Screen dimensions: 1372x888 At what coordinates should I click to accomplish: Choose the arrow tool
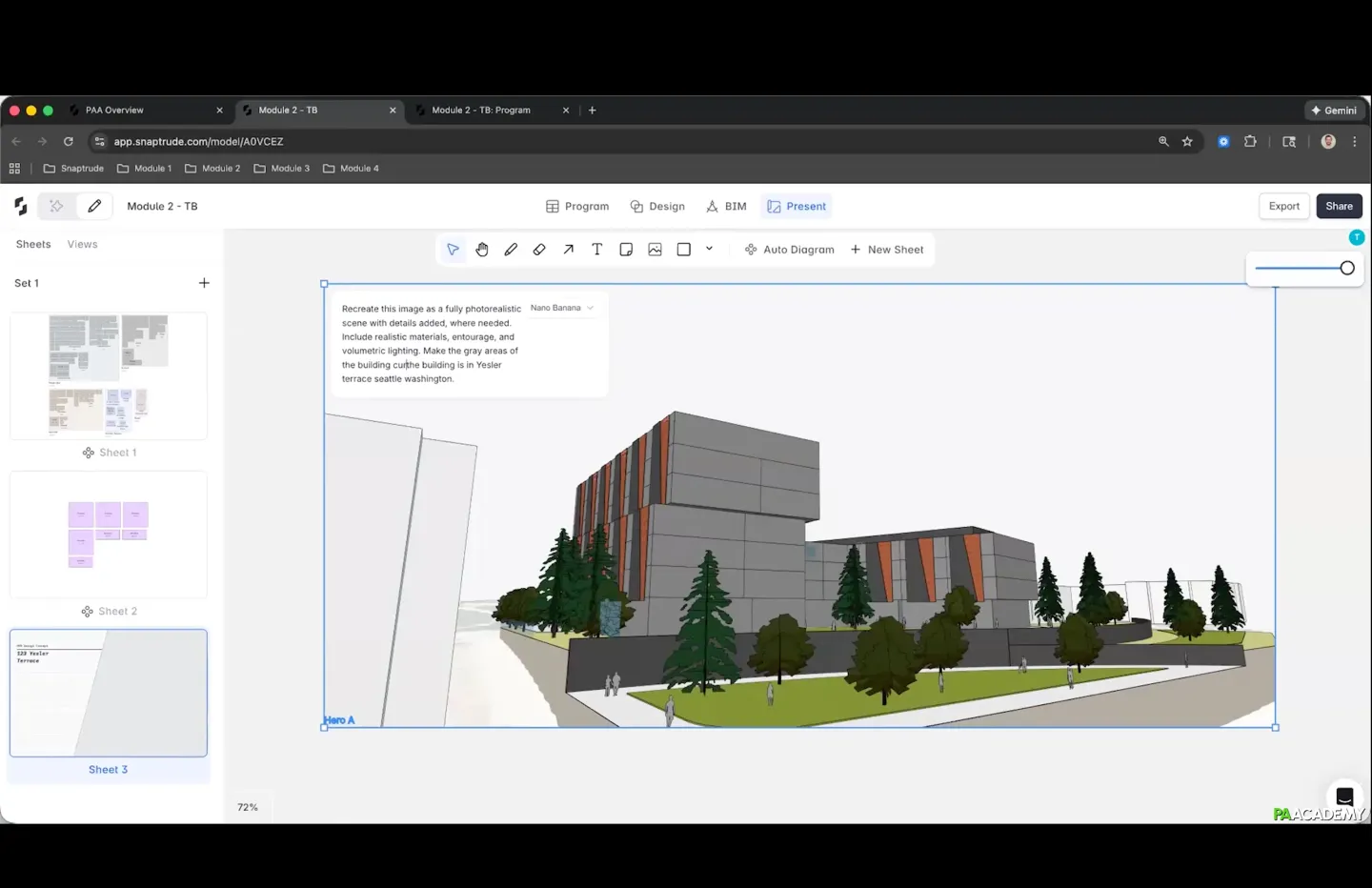tap(568, 250)
